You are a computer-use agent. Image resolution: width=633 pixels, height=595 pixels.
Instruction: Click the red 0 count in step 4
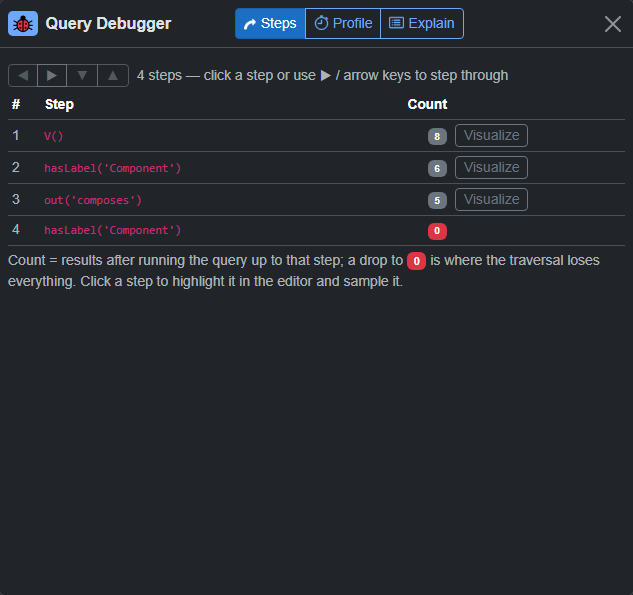tap(437, 231)
